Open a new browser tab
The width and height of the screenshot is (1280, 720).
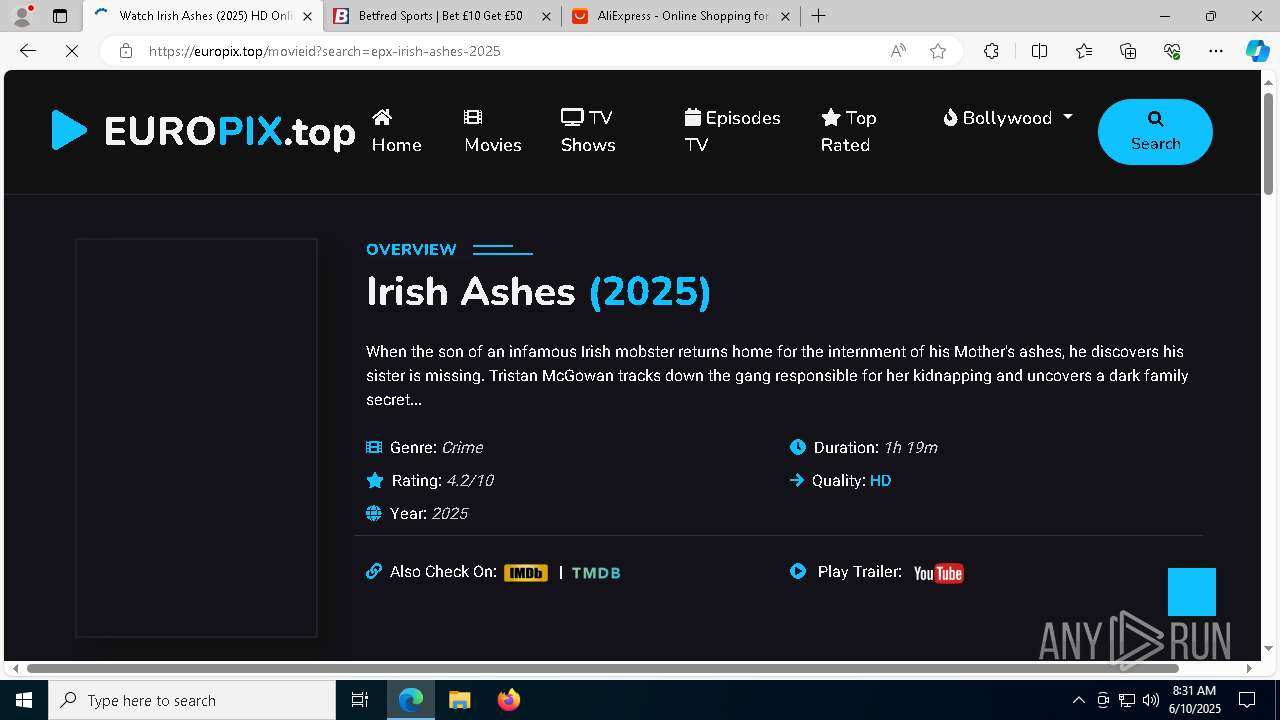pos(818,16)
